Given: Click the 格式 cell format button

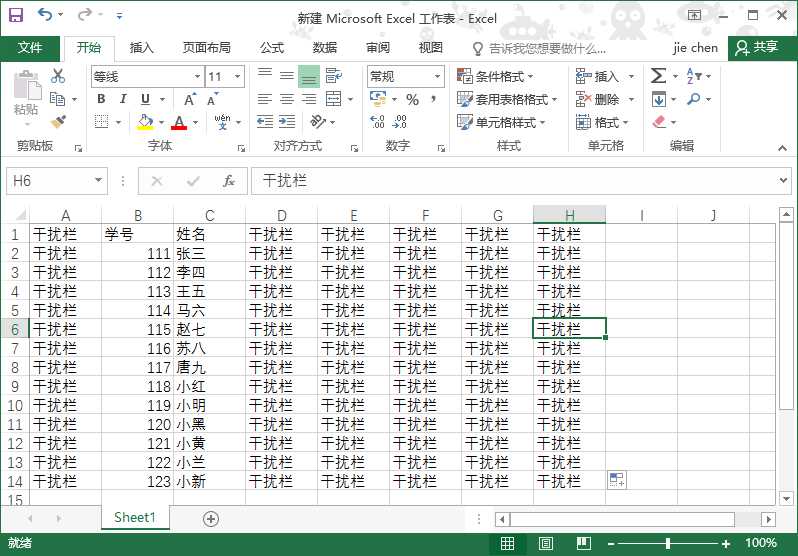Looking at the screenshot, I should 603,122.
